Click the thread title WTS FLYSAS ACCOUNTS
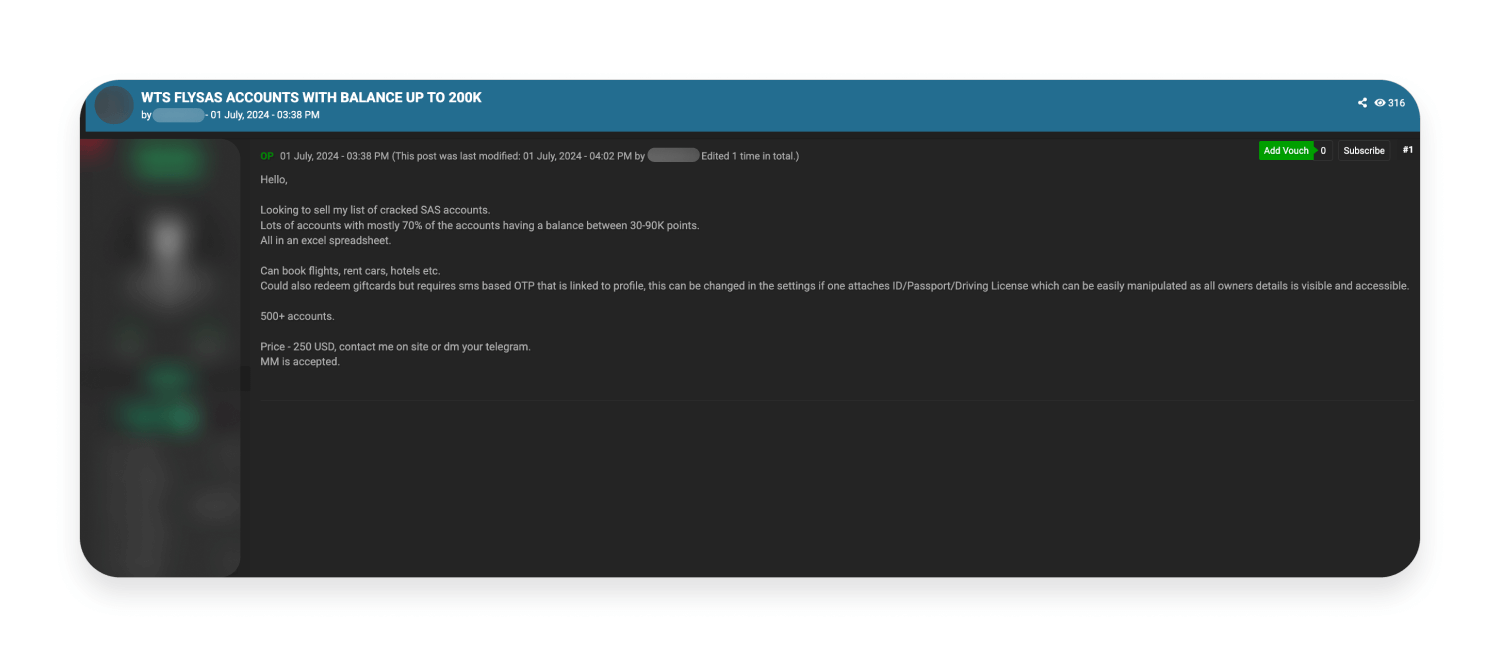The image size is (1500, 658). point(311,97)
